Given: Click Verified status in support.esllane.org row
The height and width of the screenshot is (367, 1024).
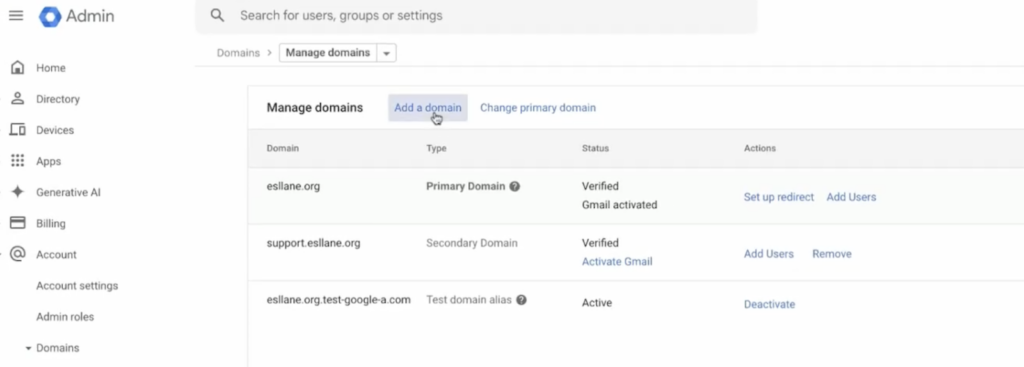Looking at the screenshot, I should (x=600, y=243).
